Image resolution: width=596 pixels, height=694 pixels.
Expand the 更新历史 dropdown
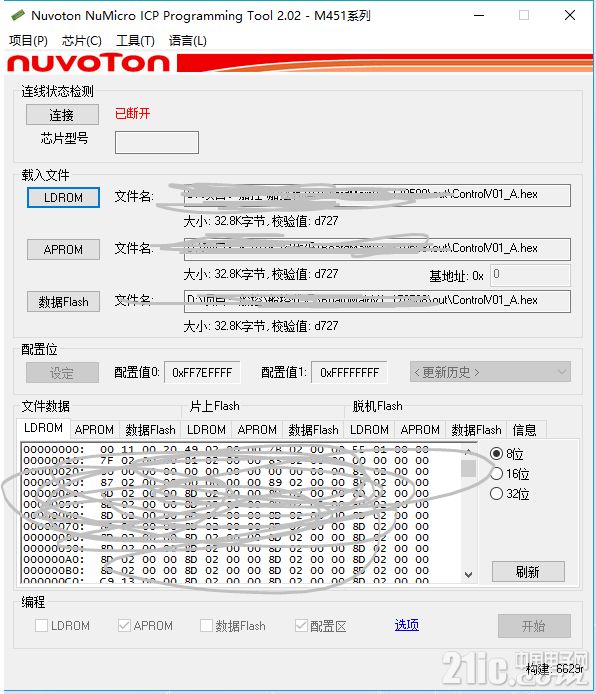coord(490,372)
